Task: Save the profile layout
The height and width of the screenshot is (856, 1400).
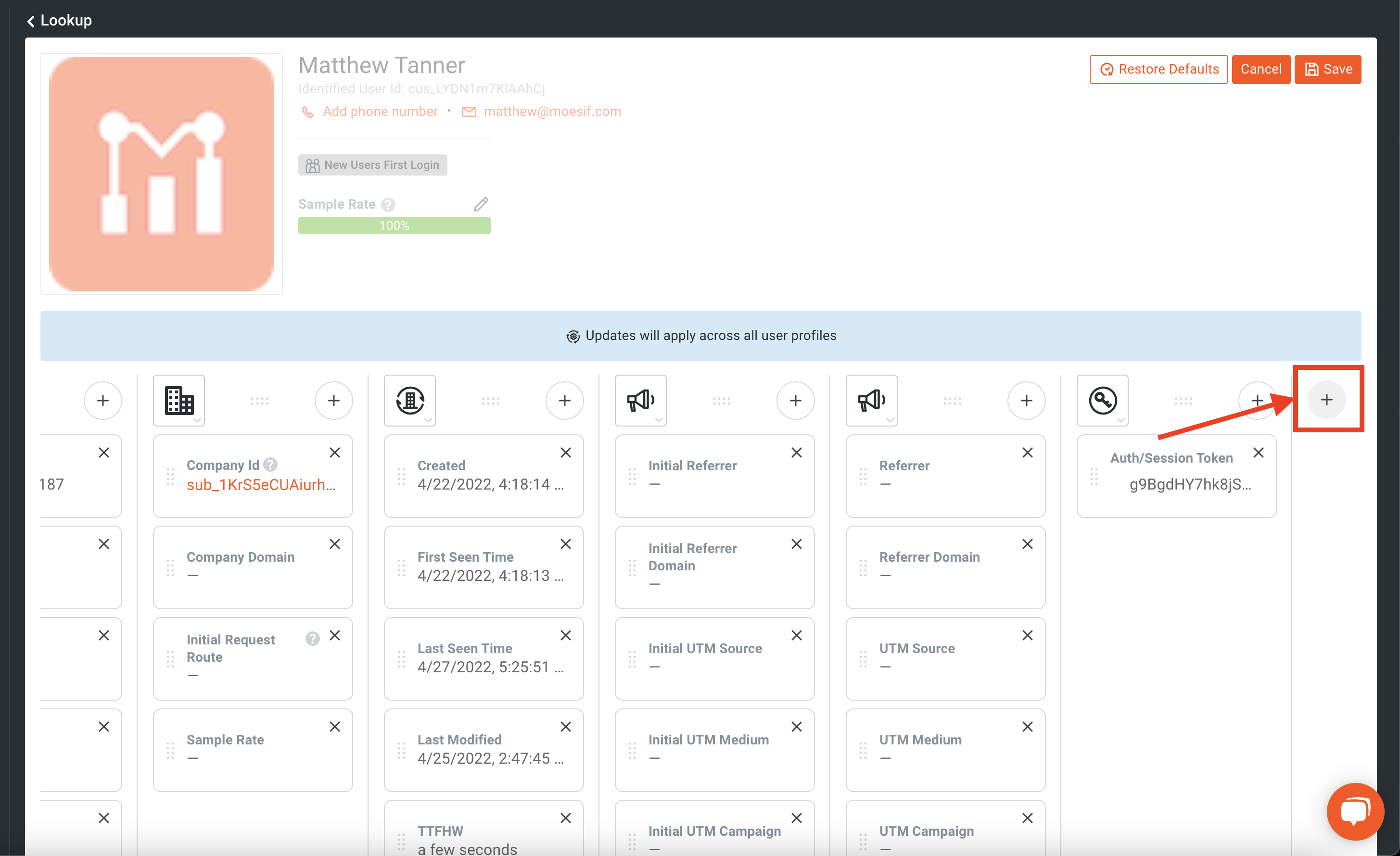Action: pyautogui.click(x=1328, y=69)
